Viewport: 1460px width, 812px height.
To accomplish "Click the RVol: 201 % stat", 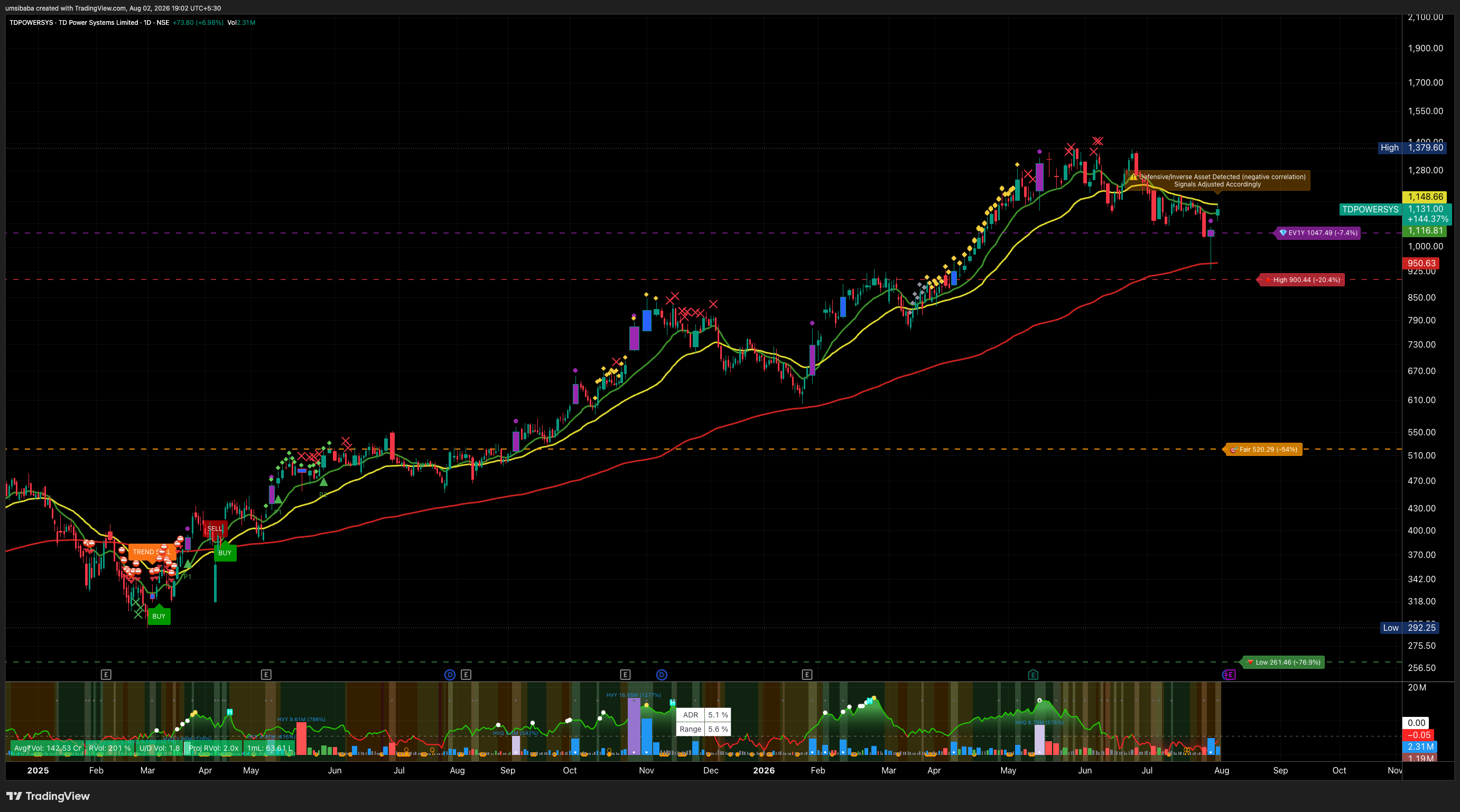I will click(110, 748).
